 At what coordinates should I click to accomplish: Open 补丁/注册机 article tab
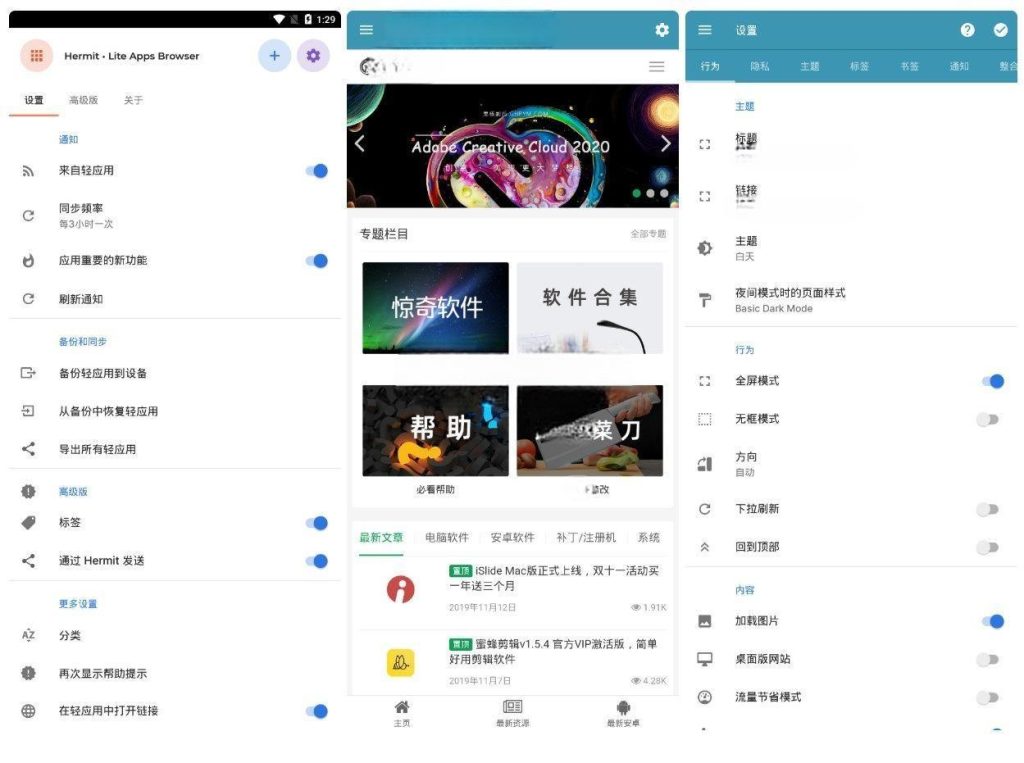(586, 537)
